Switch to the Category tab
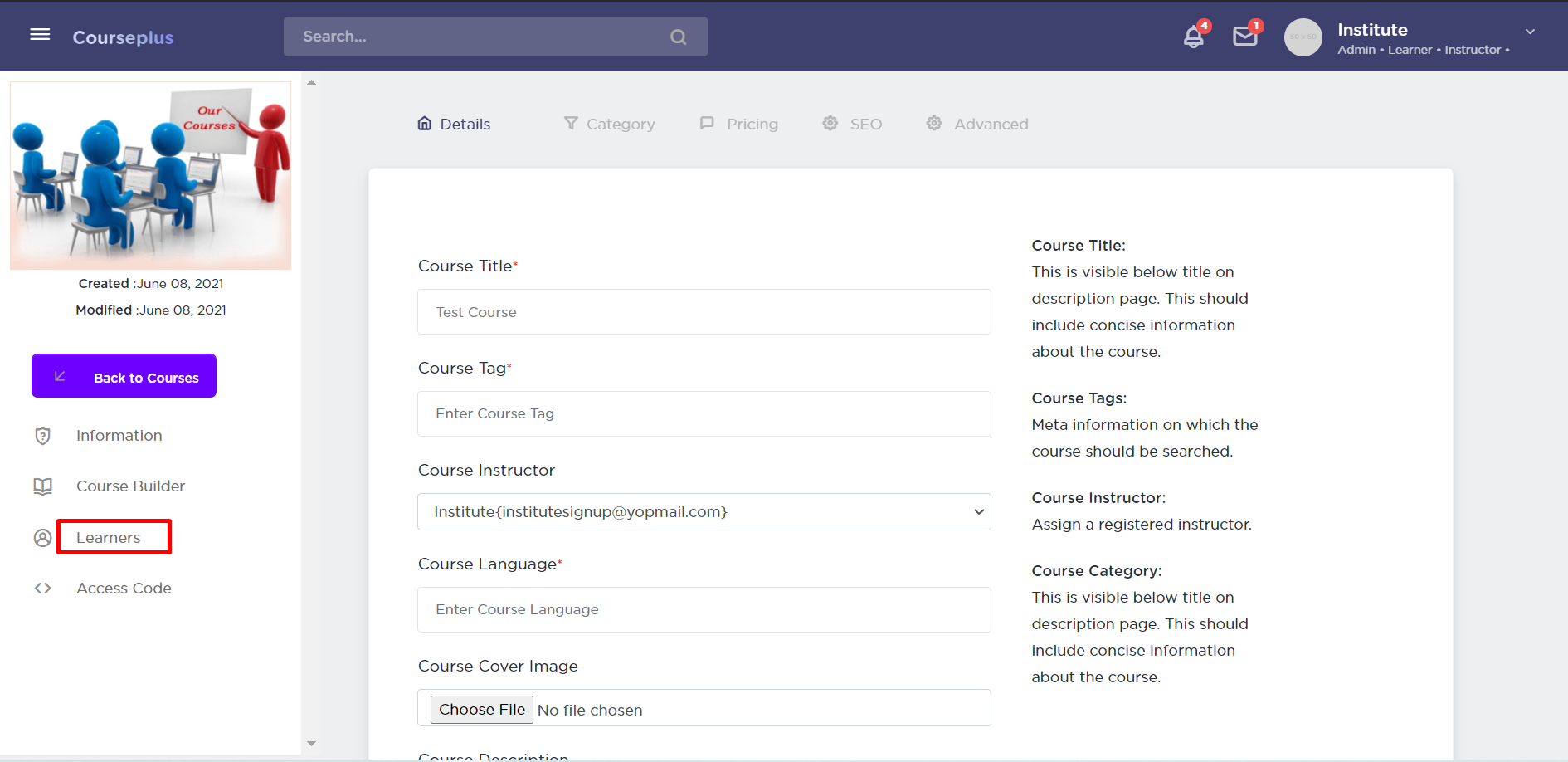Image resolution: width=1568 pixels, height=762 pixels. [610, 124]
